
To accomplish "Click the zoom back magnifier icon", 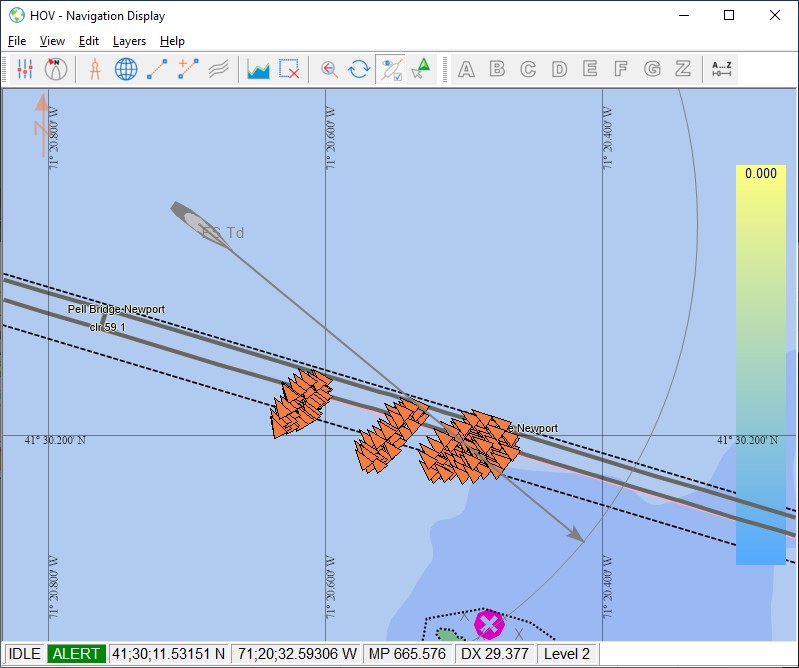I will [328, 69].
